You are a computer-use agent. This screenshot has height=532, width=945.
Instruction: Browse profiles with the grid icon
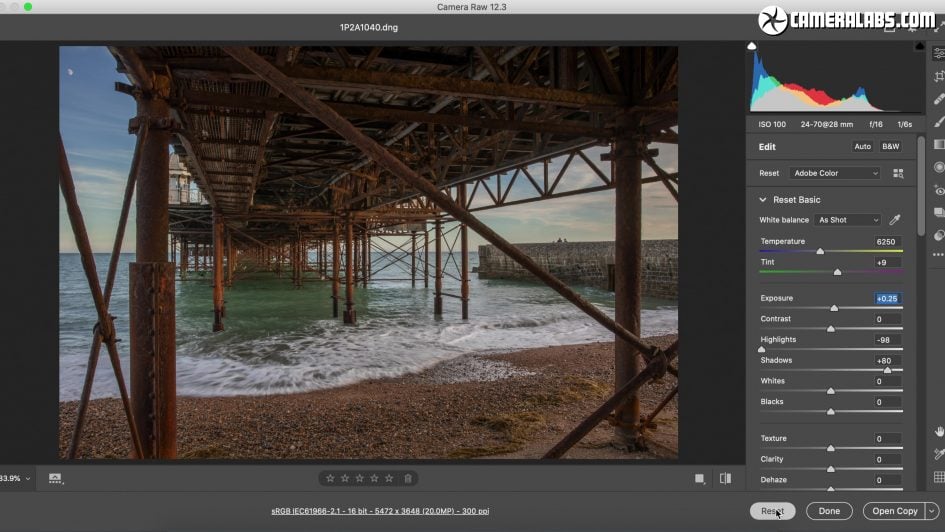click(898, 174)
